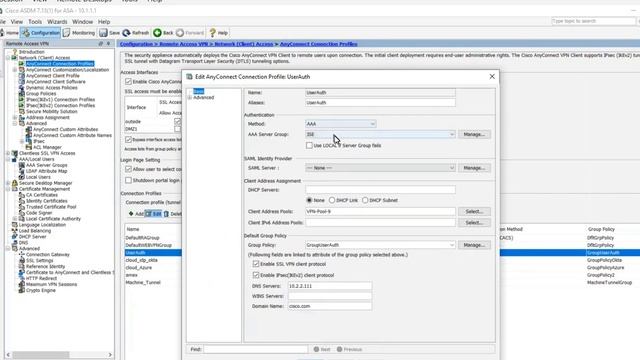Image resolution: width=640 pixels, height=360 pixels.
Task: Open the View menu
Action: (17, 22)
